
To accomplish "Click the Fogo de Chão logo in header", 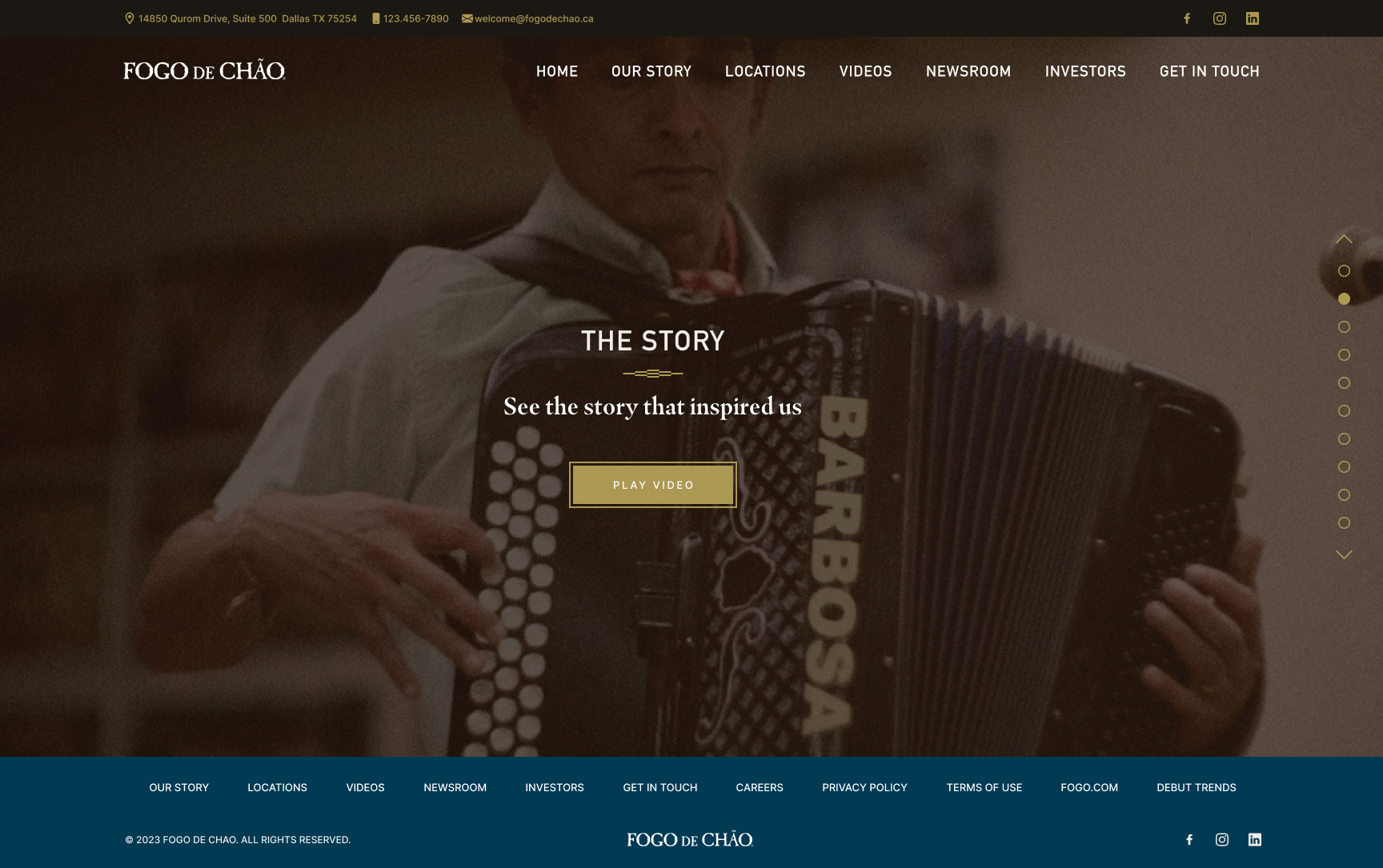I will (x=204, y=70).
